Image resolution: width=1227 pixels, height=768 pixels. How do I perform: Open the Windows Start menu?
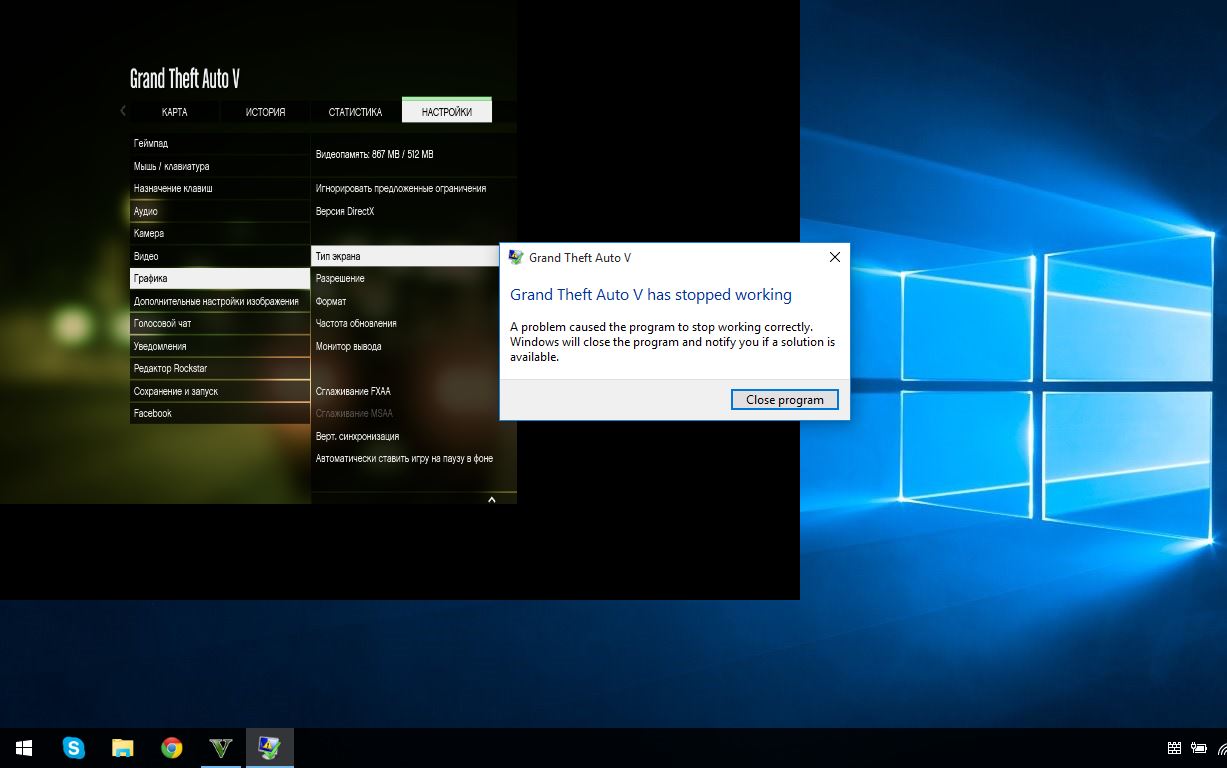[x=24, y=747]
